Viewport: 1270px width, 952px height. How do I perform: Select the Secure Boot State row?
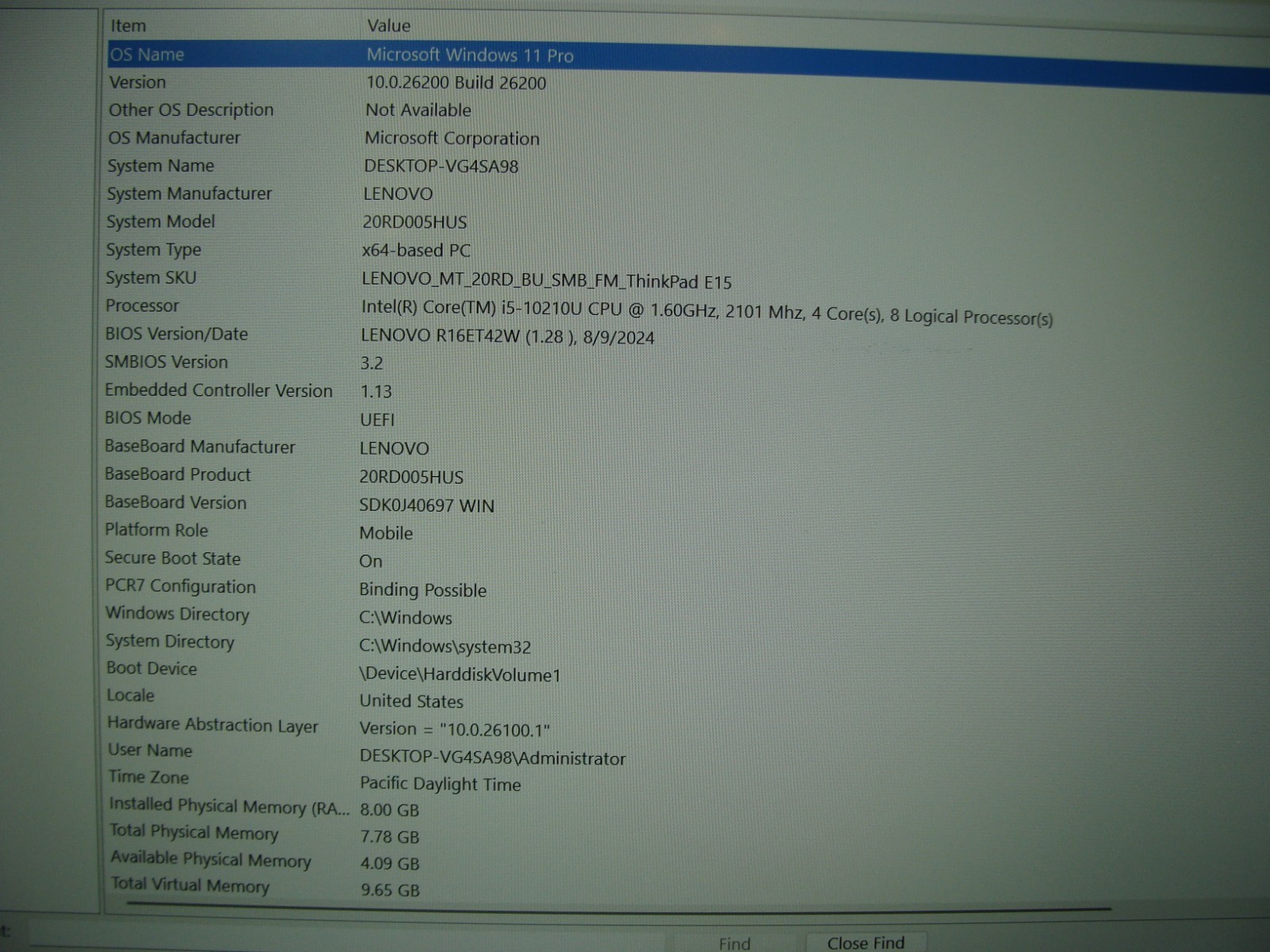tap(173, 558)
